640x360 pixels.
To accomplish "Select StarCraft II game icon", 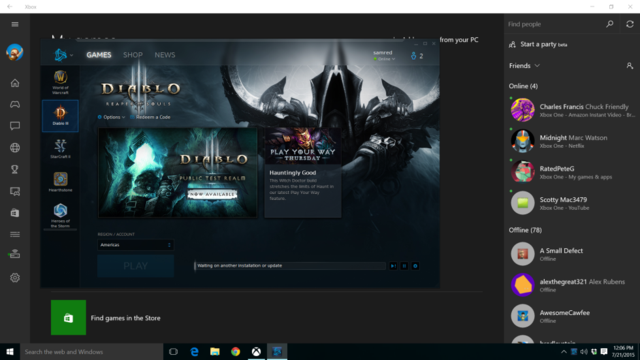I will point(60,149).
